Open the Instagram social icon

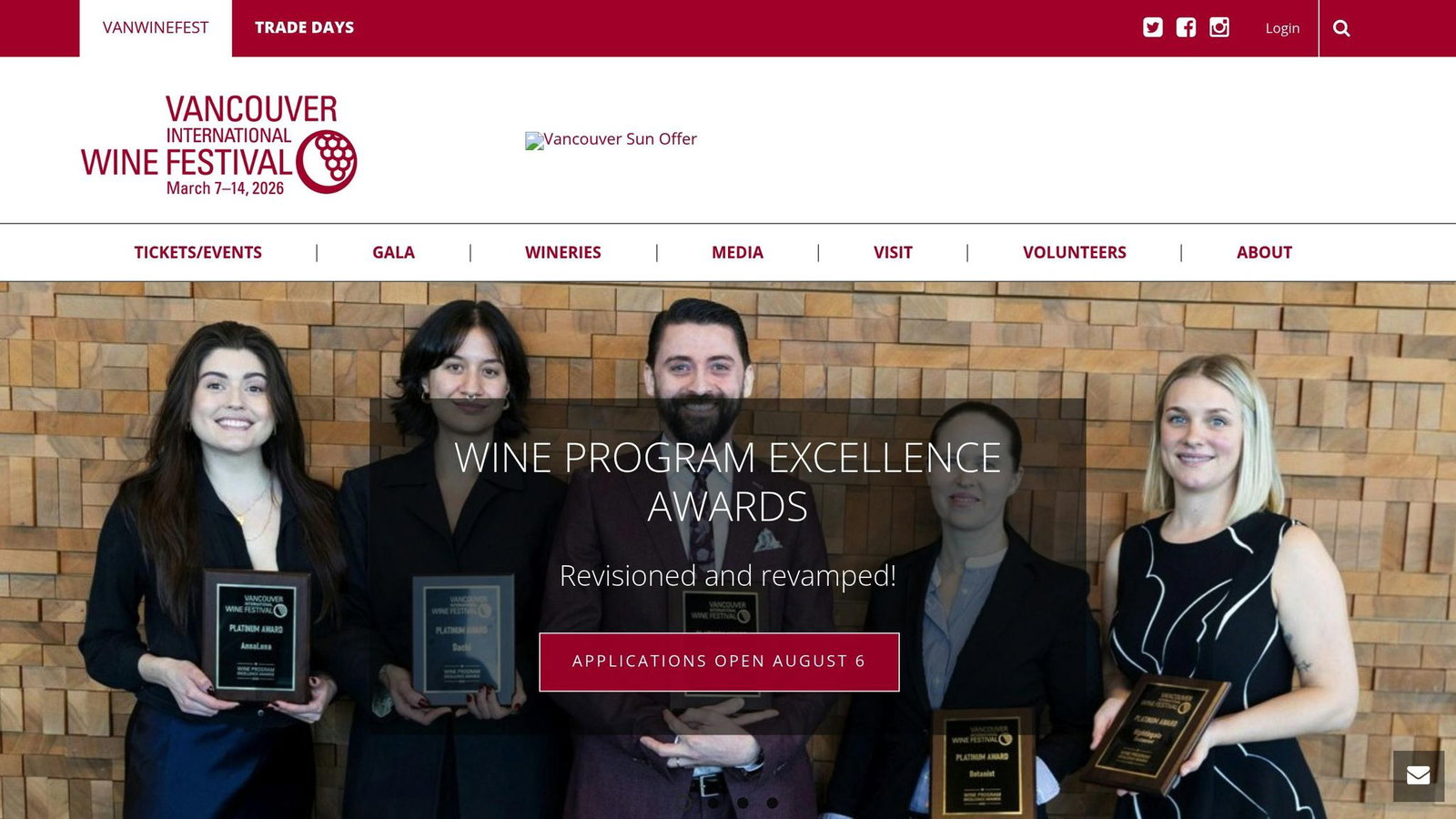[1219, 27]
